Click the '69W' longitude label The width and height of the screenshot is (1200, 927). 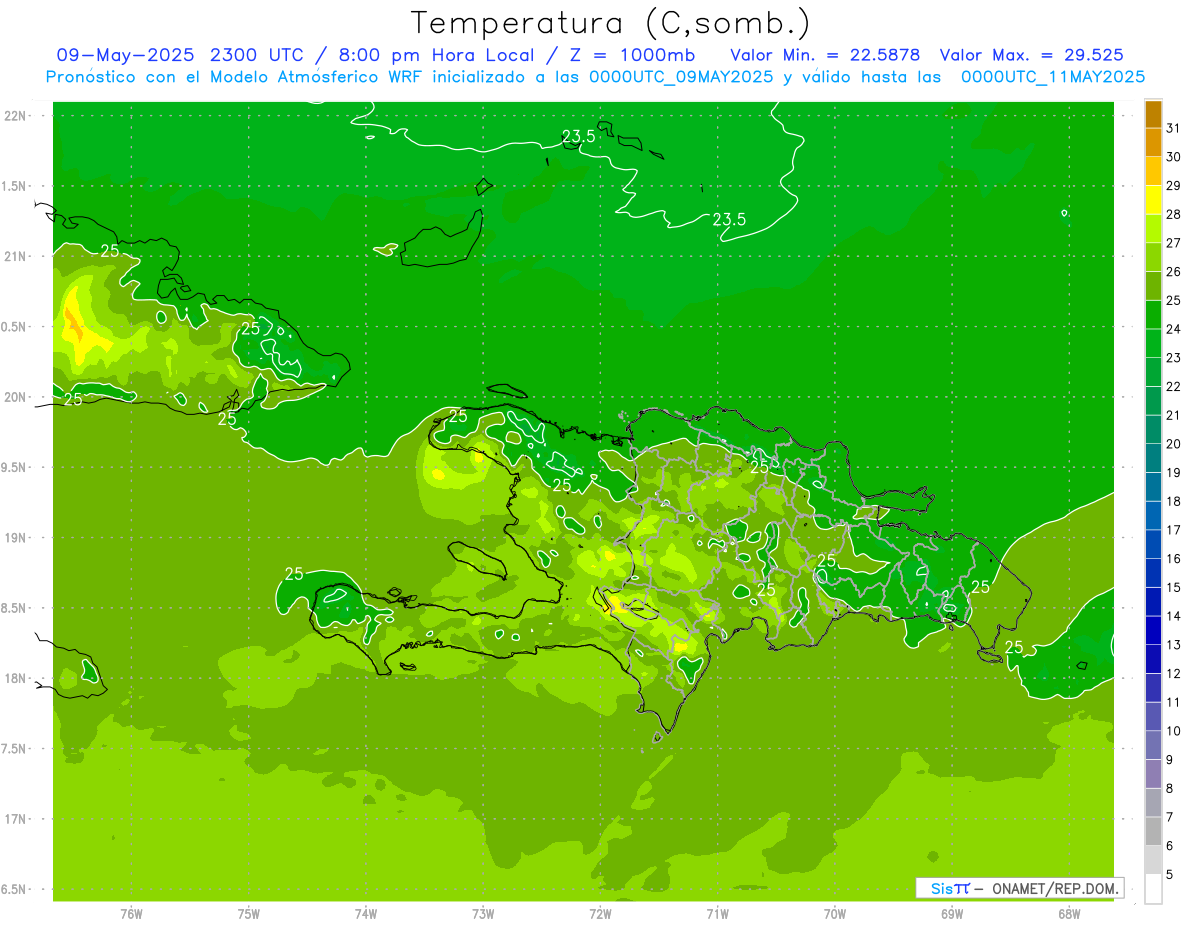952,914
